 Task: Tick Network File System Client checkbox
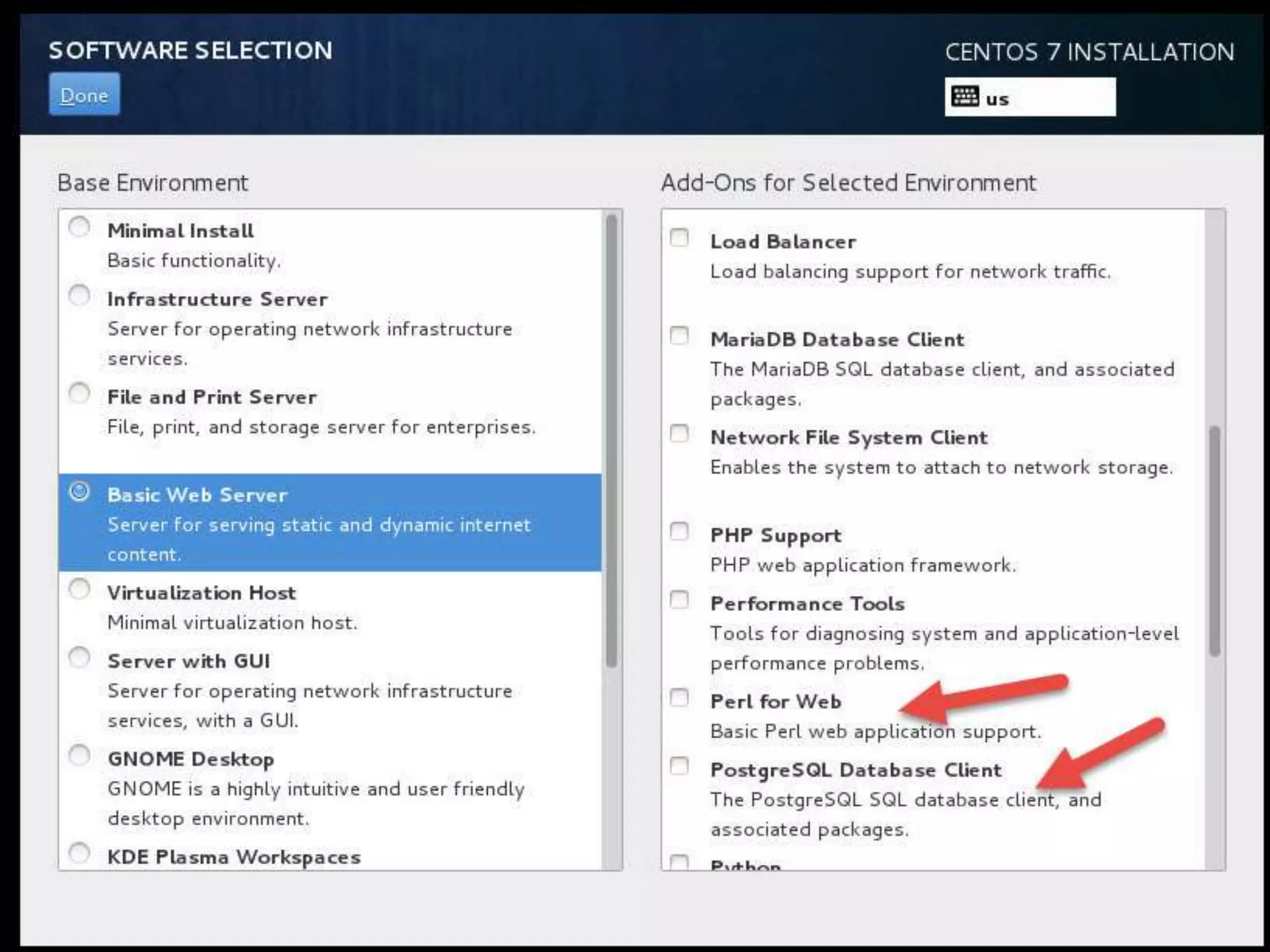tap(680, 434)
